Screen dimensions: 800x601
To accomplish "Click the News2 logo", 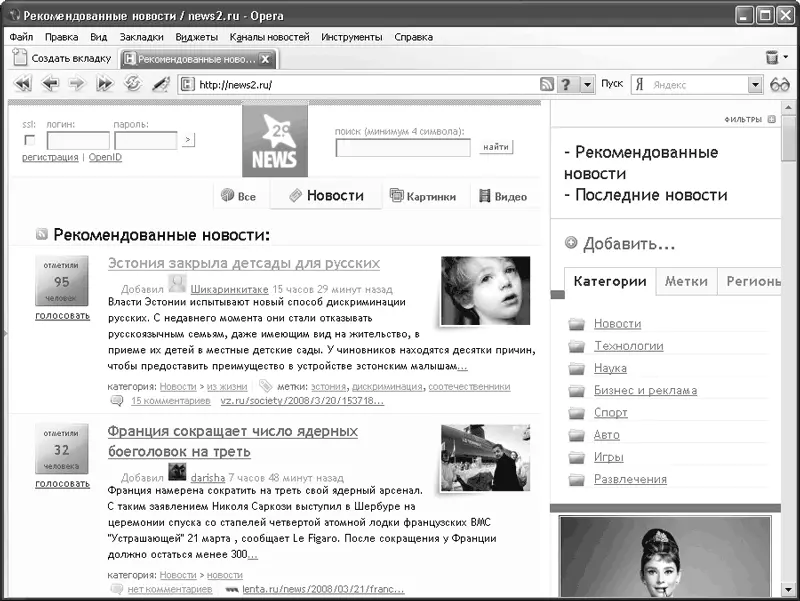I will [275, 141].
